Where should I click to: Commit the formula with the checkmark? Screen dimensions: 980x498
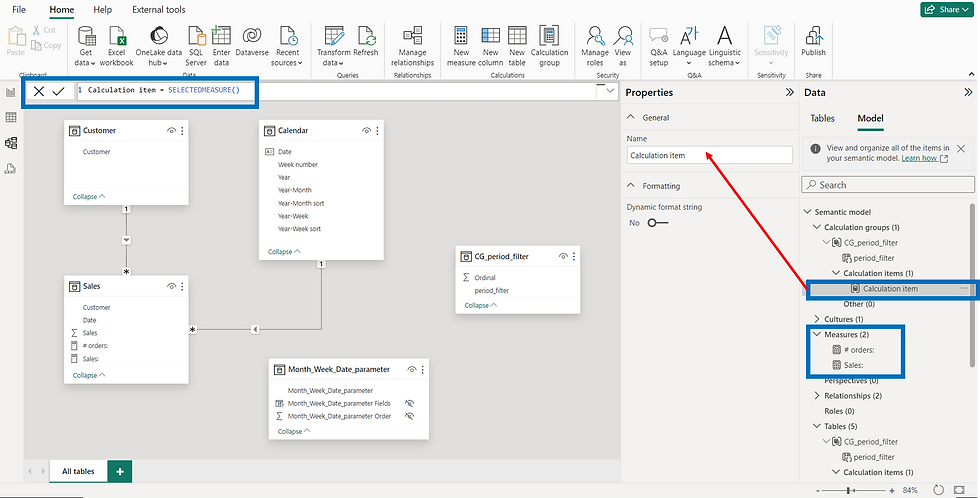point(59,91)
